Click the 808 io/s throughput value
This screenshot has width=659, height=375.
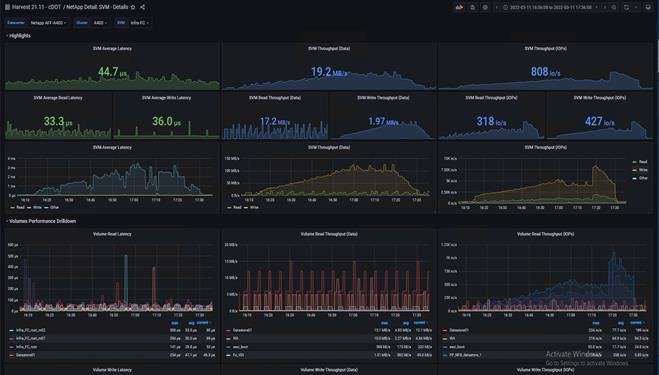[546, 72]
